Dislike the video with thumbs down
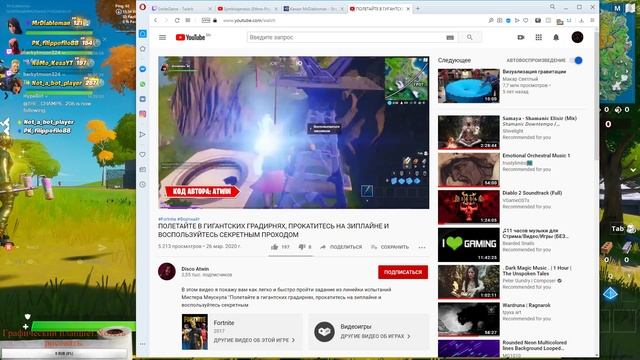 [302, 247]
